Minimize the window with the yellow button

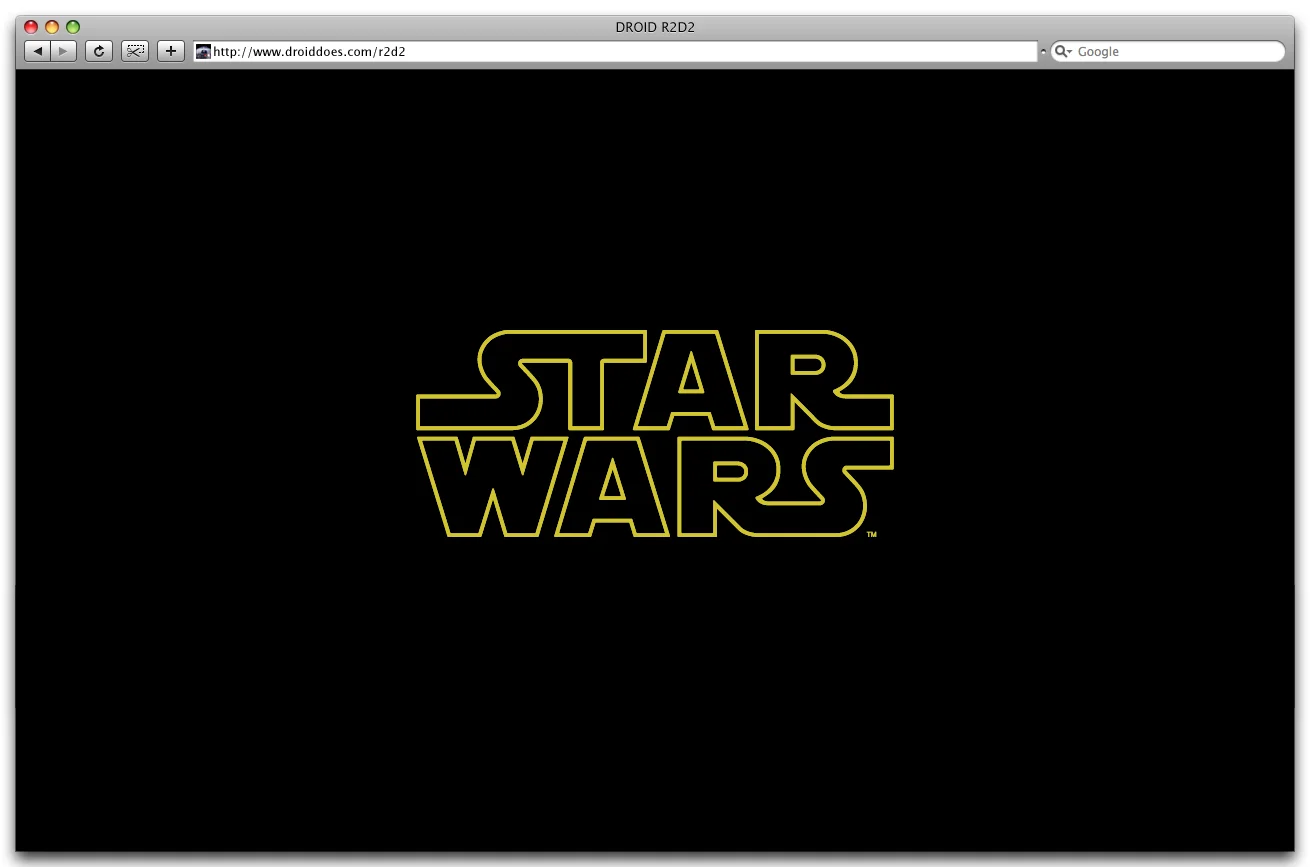tap(52, 27)
